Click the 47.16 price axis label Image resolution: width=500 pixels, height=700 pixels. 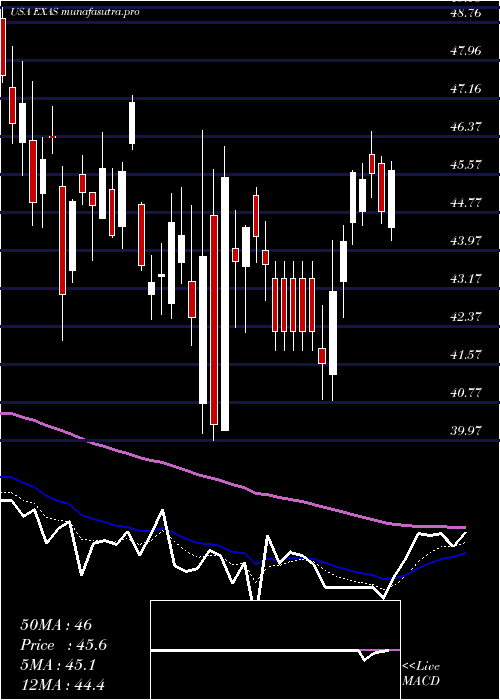pos(467,89)
